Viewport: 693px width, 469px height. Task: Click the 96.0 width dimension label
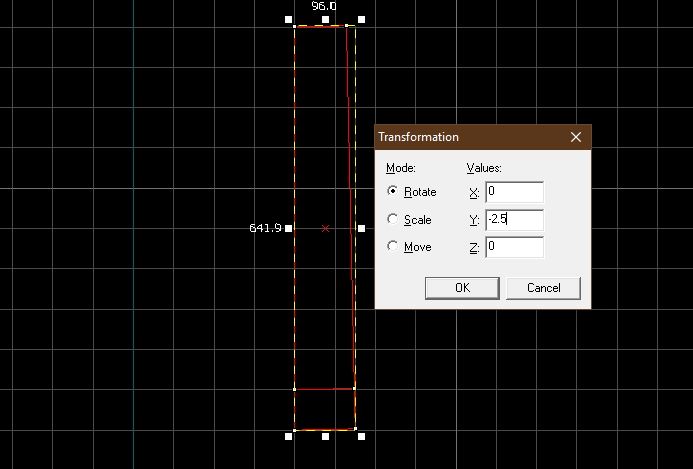pyautogui.click(x=324, y=6)
